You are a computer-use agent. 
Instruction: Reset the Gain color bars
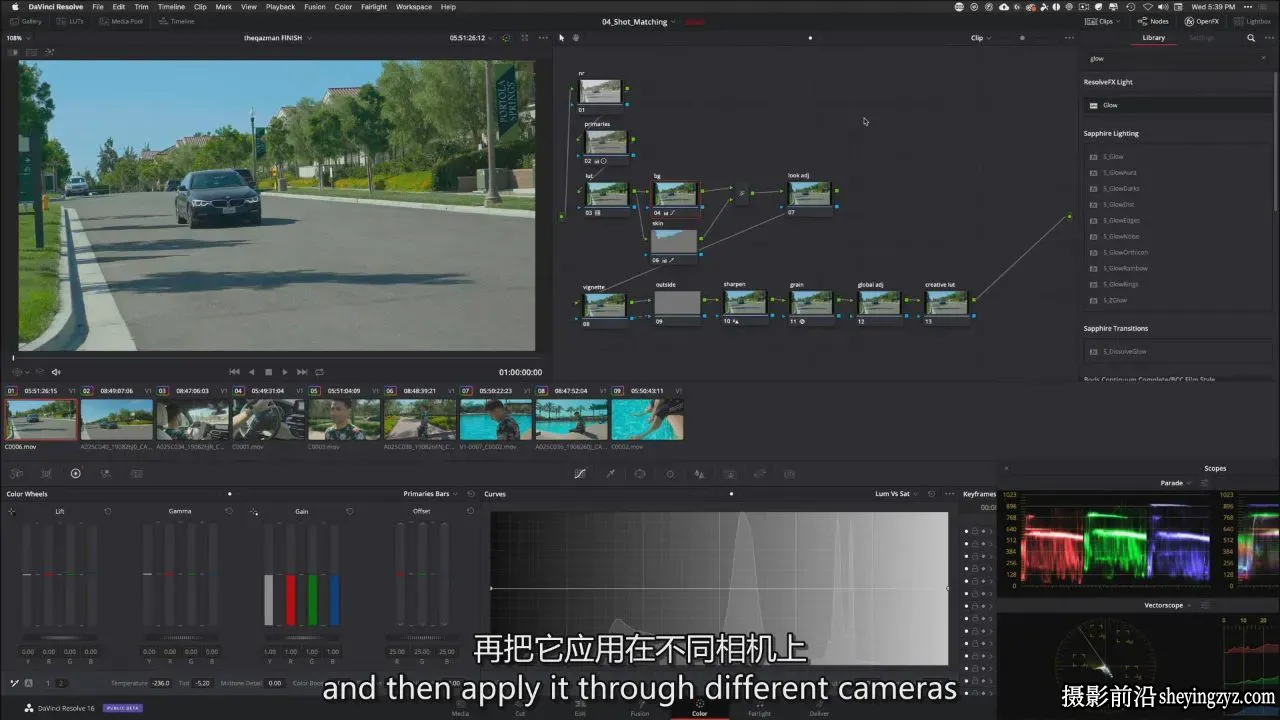point(349,511)
